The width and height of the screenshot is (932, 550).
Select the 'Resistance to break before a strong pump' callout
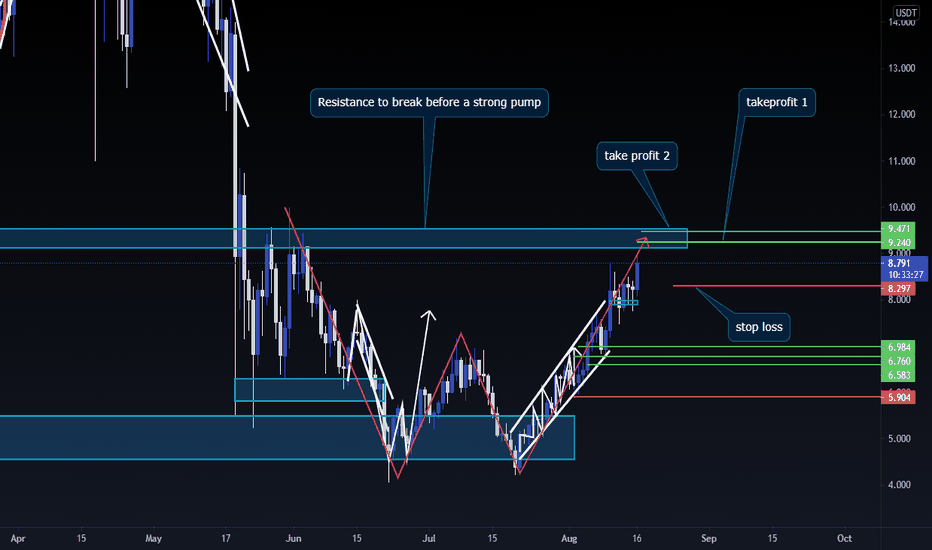[x=429, y=102]
